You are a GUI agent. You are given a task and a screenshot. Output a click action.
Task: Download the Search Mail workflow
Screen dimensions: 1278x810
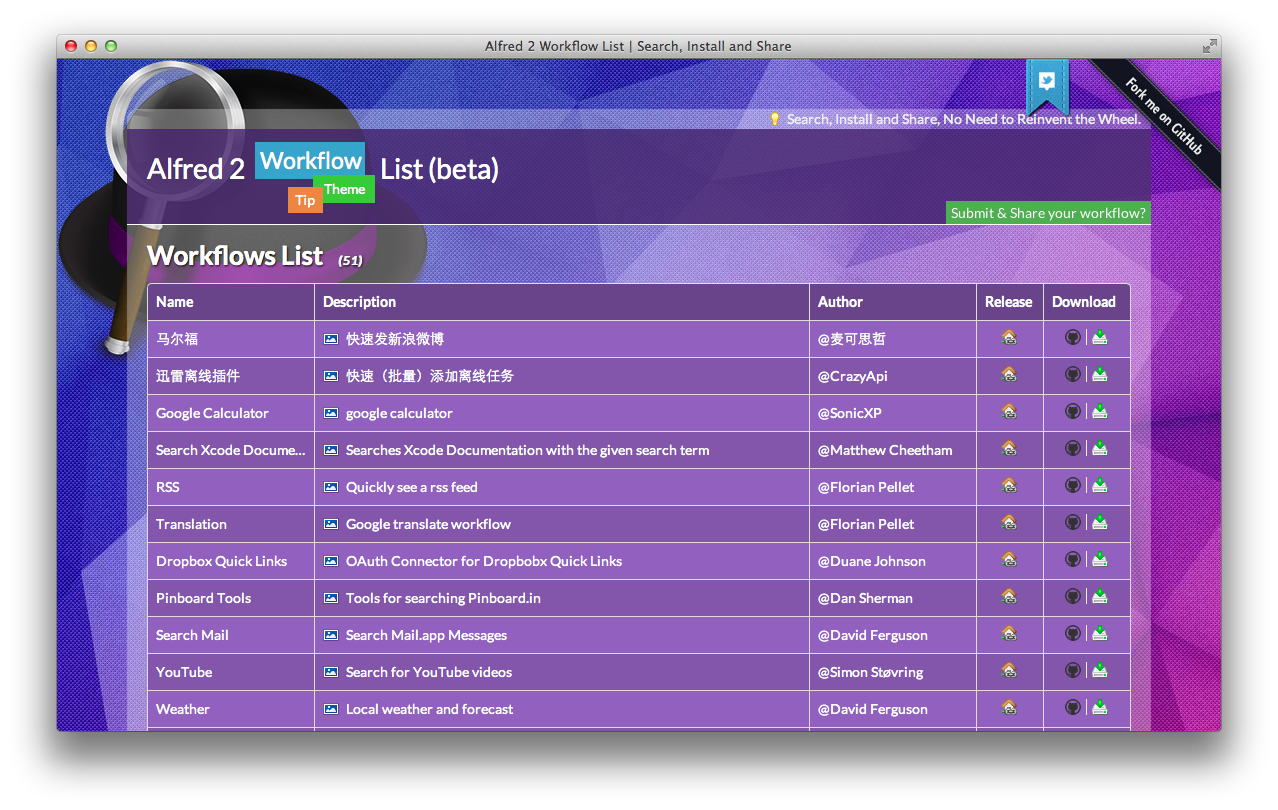click(x=1099, y=633)
